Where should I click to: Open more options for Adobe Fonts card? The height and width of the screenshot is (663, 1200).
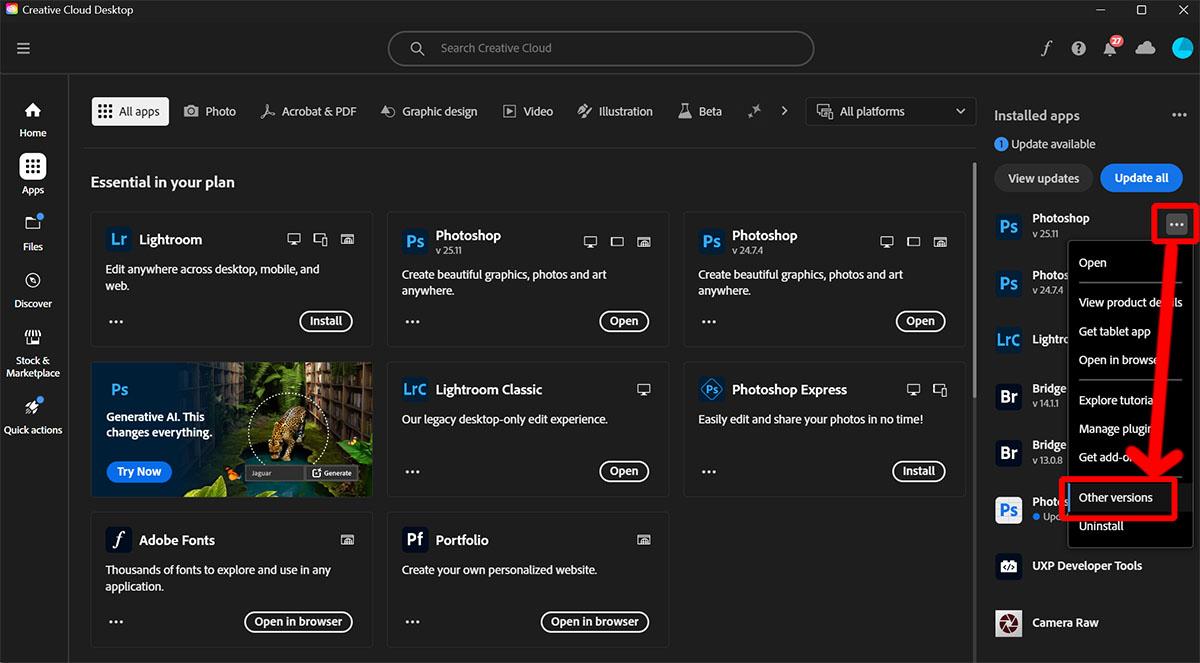pos(116,621)
